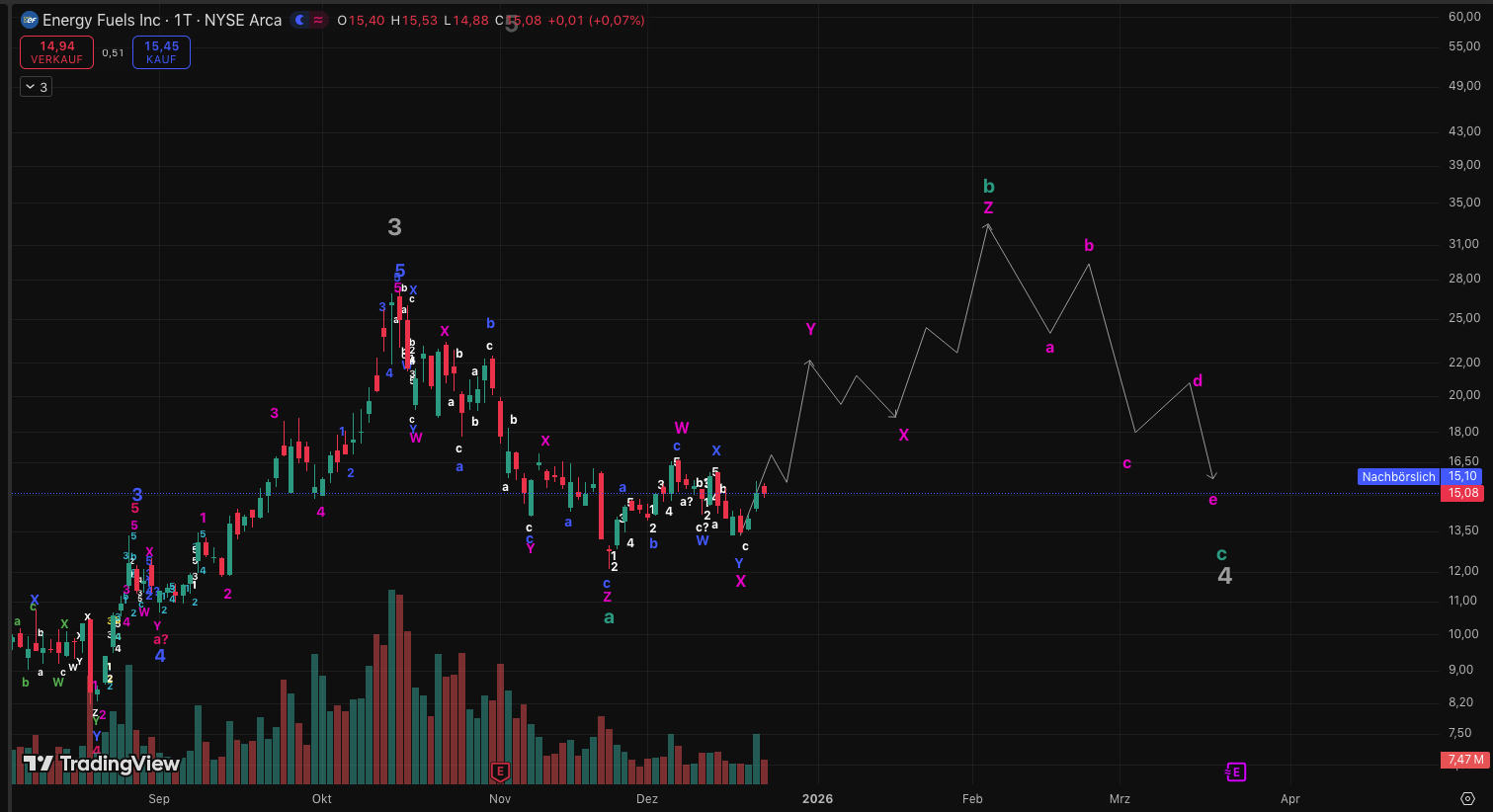Click the 0,51 spread value

(113, 53)
